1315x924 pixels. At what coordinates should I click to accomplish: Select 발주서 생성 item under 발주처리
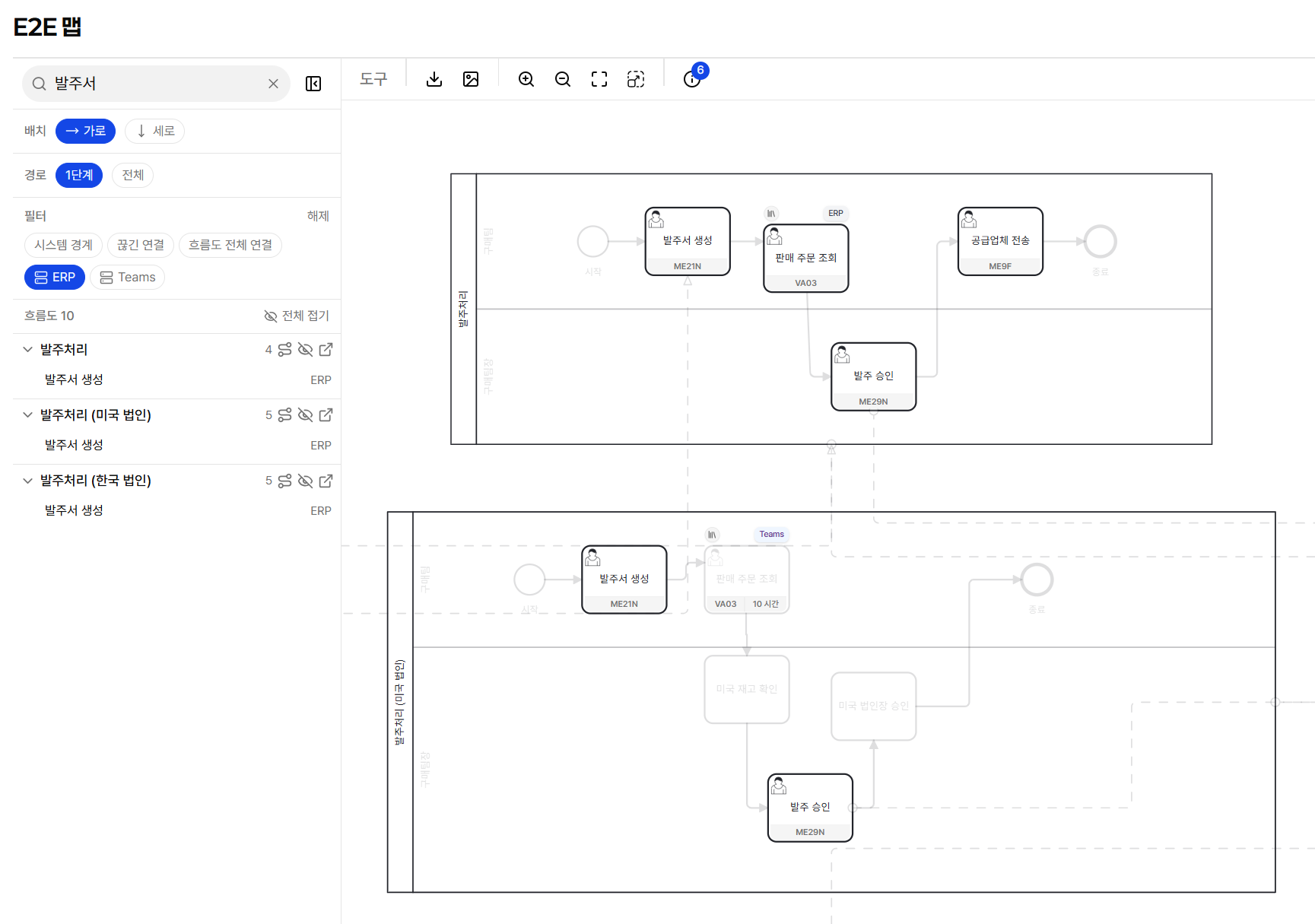[x=177, y=379]
